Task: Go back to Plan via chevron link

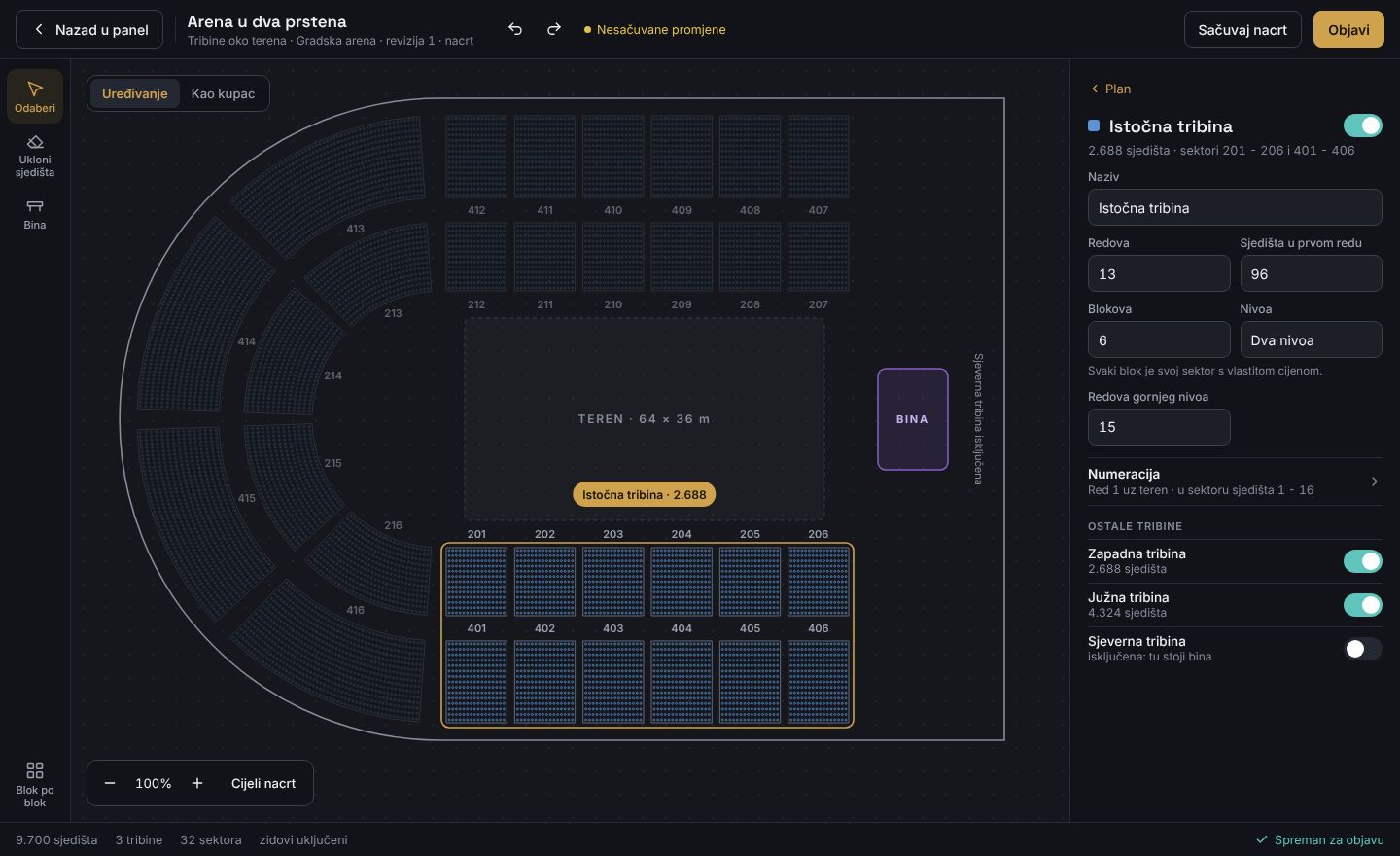Action: coord(1110,89)
